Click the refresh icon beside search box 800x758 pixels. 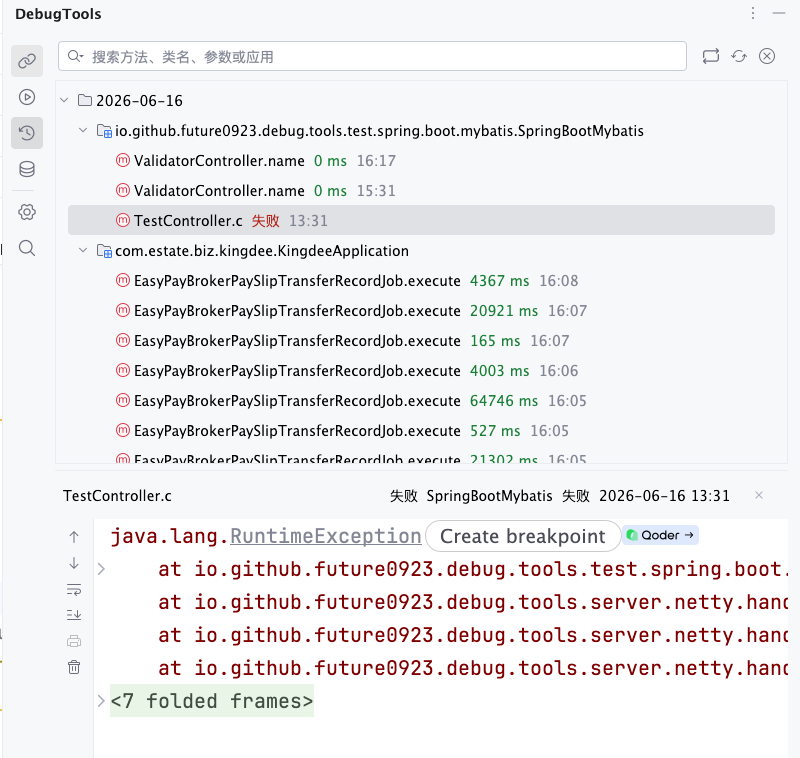(x=739, y=56)
